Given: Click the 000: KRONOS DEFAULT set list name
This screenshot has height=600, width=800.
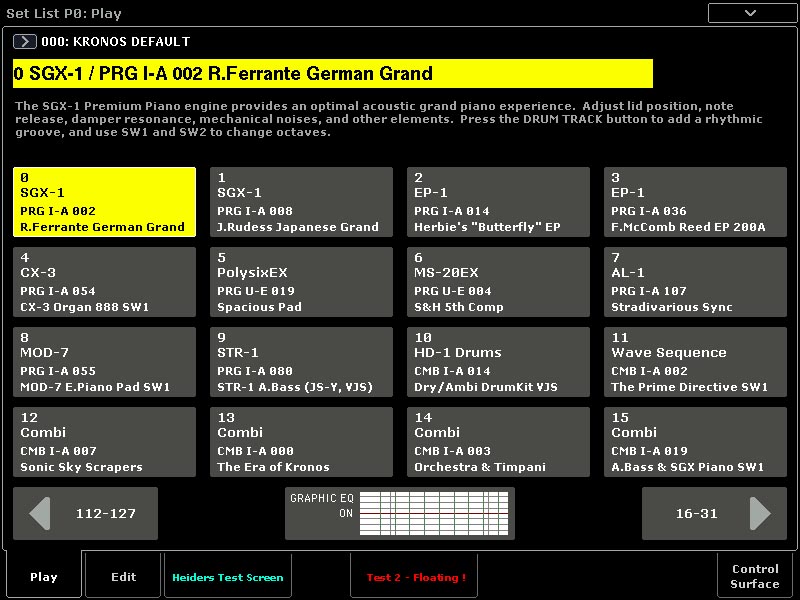Looking at the screenshot, I should coord(116,42).
